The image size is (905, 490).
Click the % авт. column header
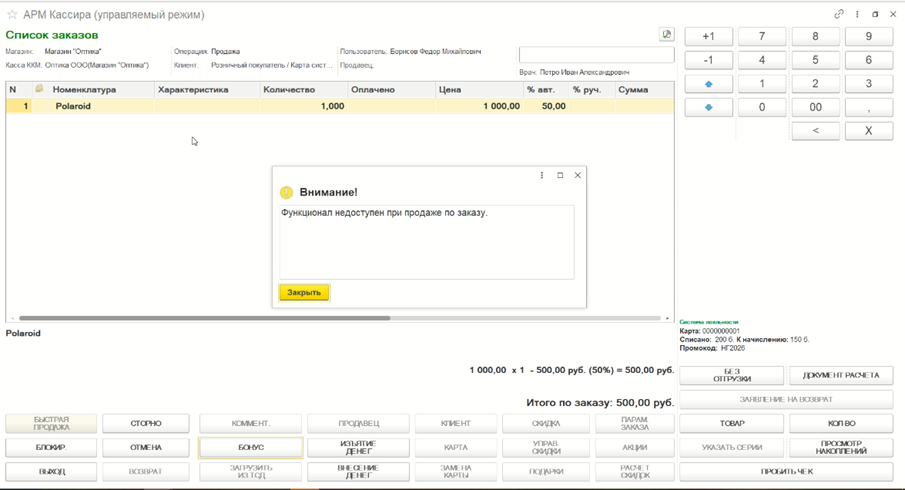tap(546, 89)
